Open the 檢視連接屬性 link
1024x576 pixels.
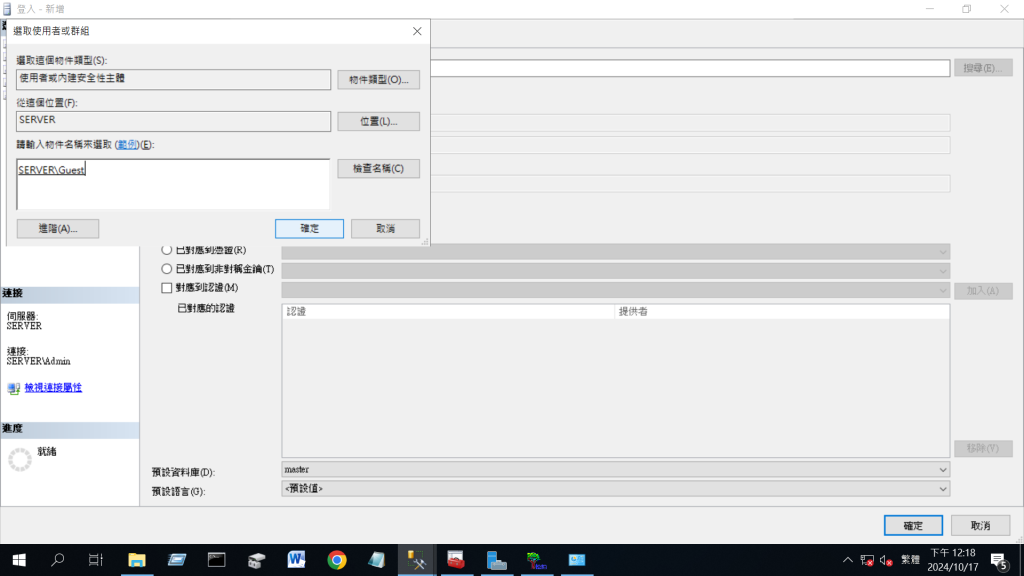pyautogui.click(x=53, y=387)
